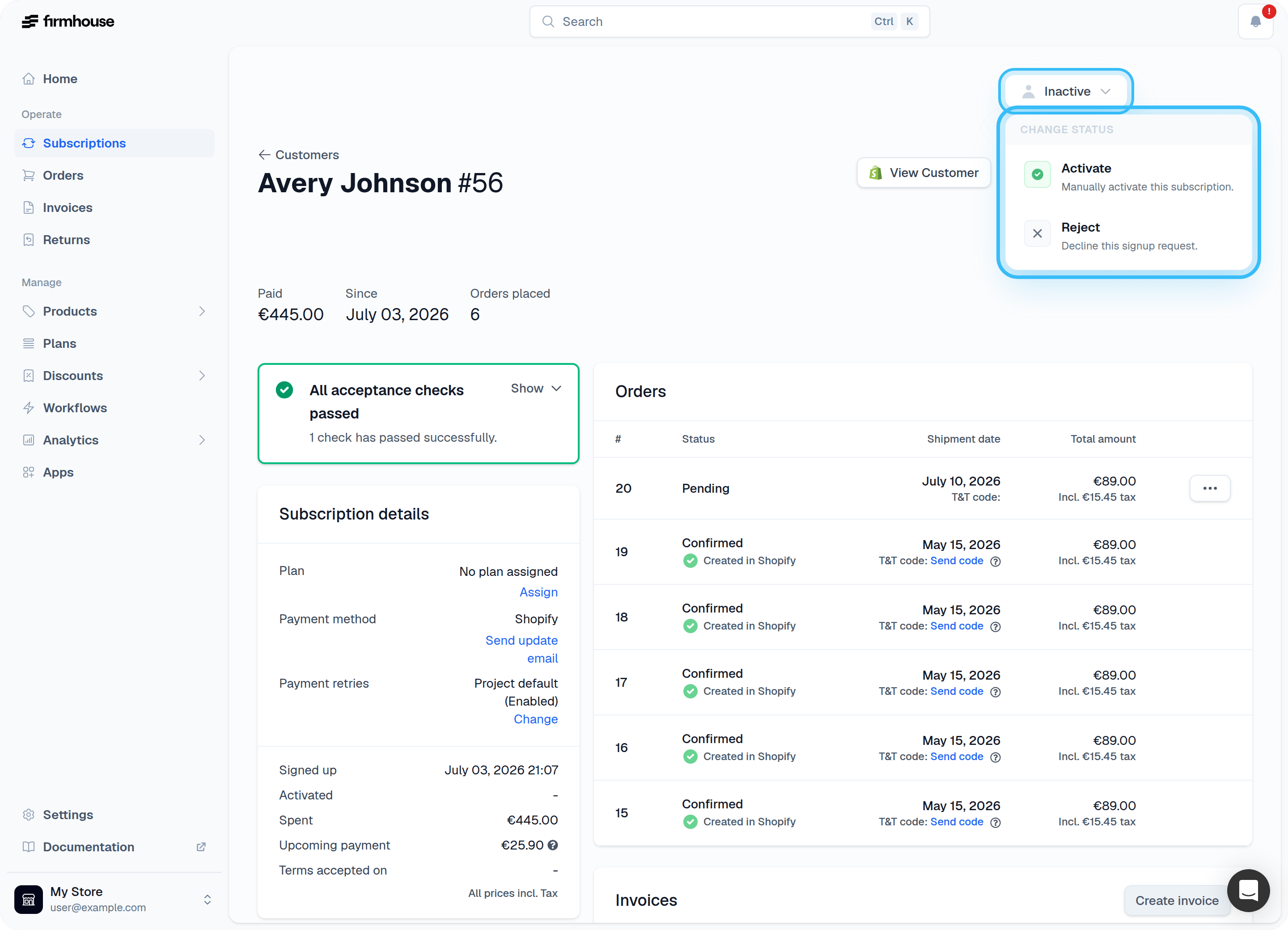Open the more options for order 20

point(1210,488)
